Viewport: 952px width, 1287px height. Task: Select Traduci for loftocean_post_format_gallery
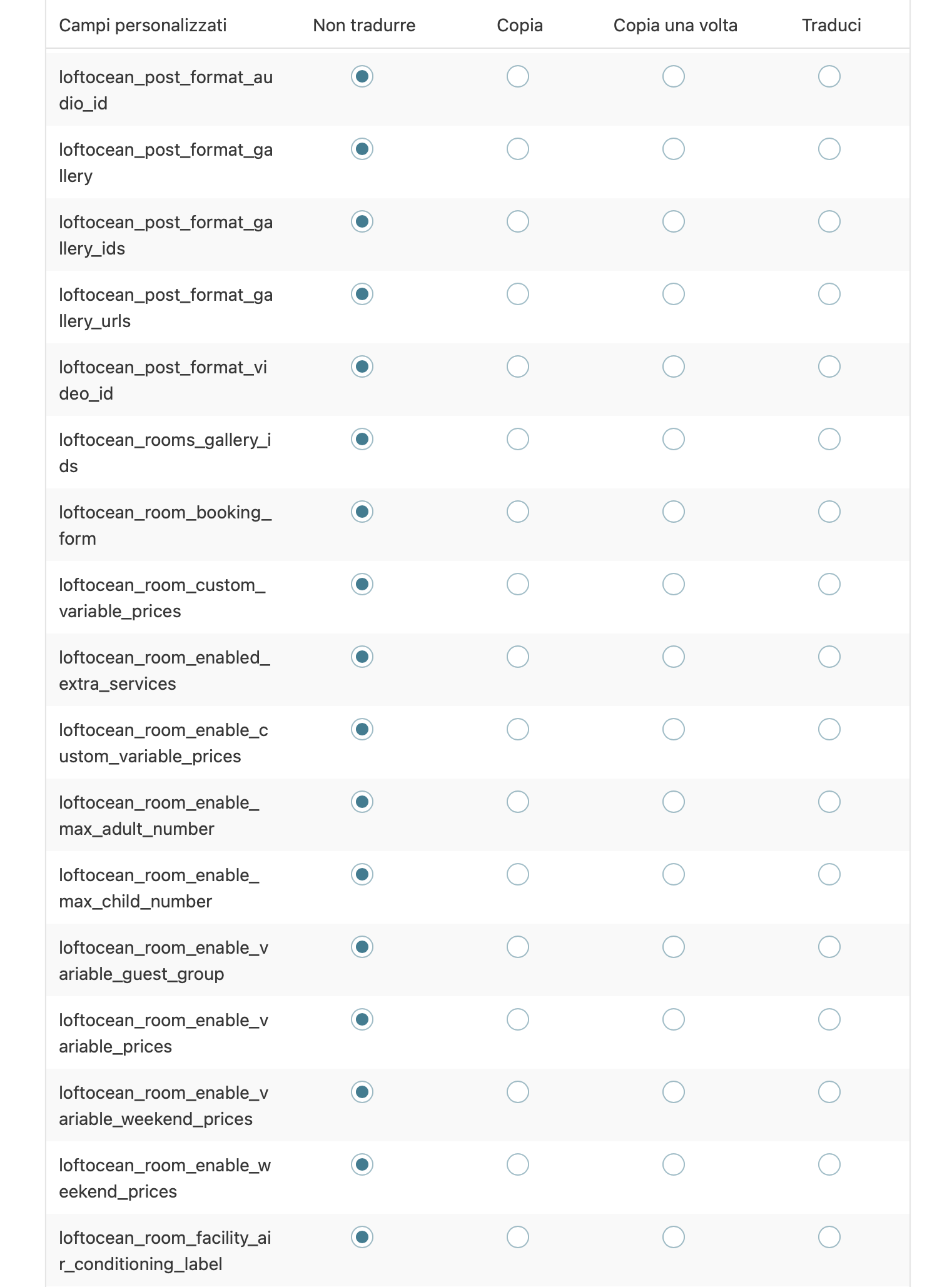click(829, 149)
